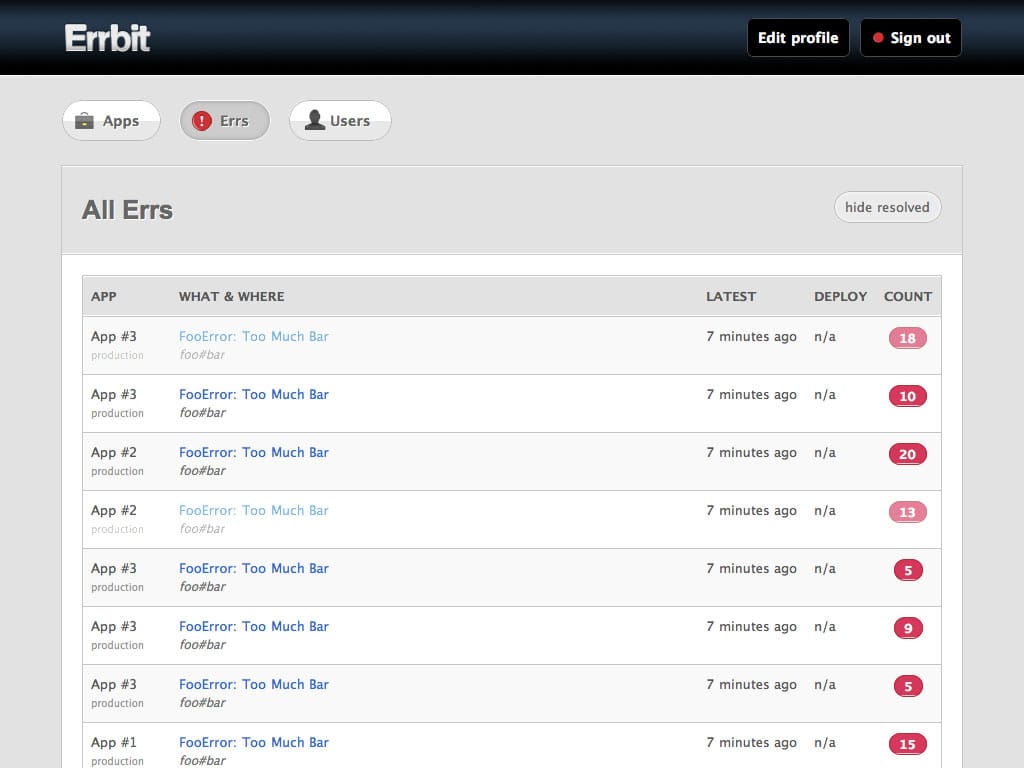Click the person silhouette Users icon
The width and height of the screenshot is (1024, 768).
[315, 121]
